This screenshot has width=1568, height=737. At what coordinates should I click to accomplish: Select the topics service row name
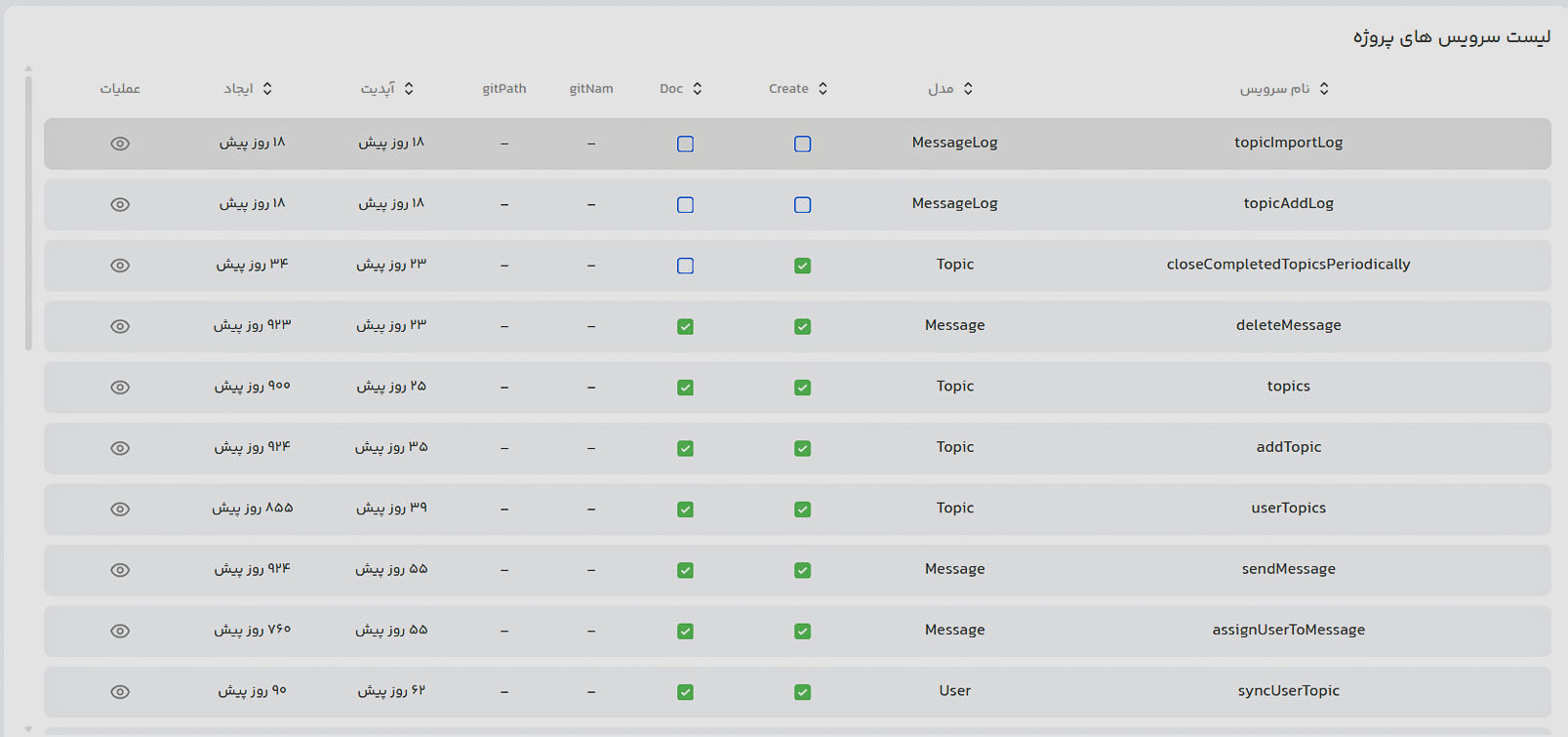pyautogui.click(x=1288, y=387)
